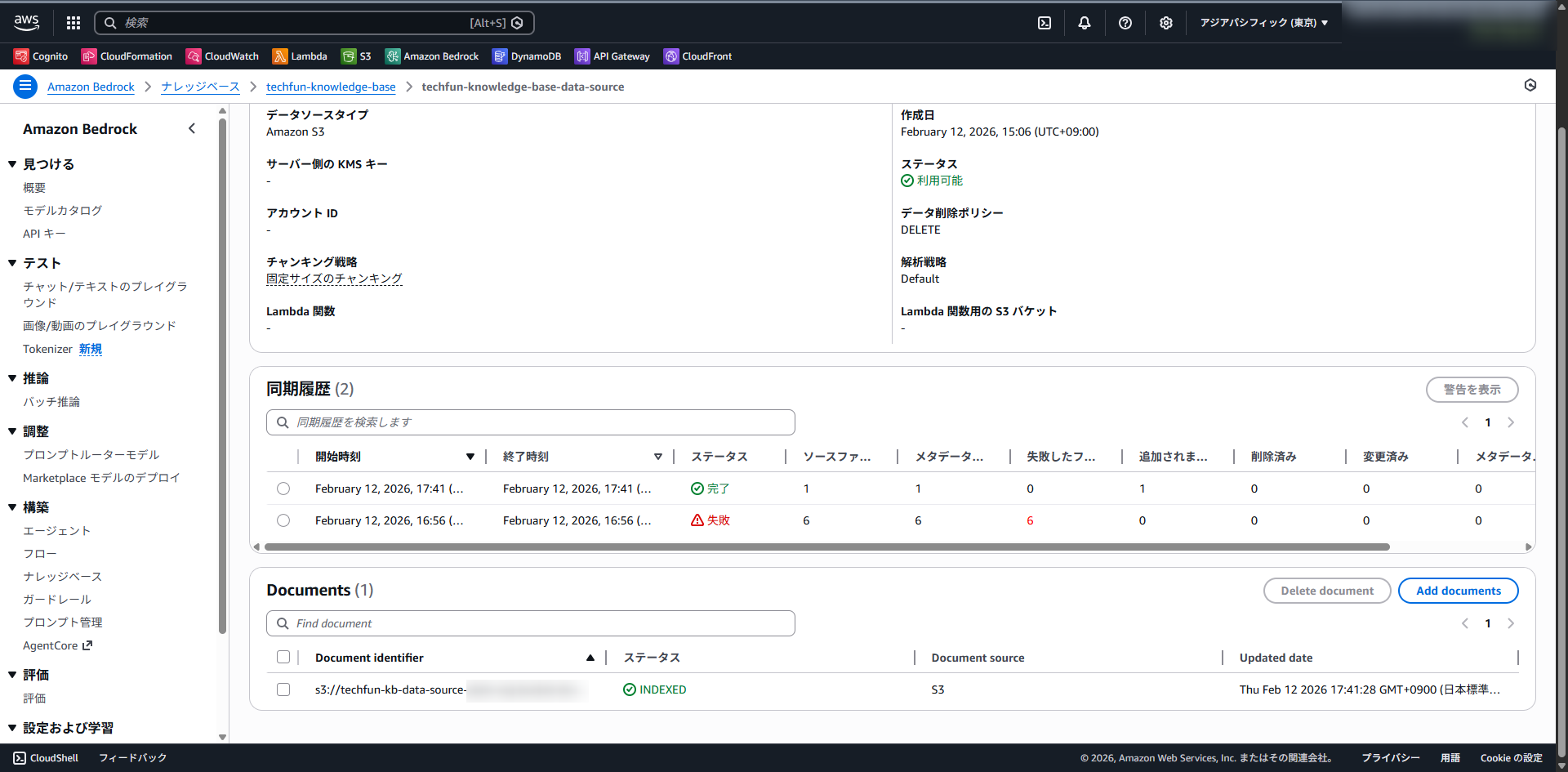1568x772 pixels.
Task: Open the DynamoDB bookmark shortcut
Action: coord(527,56)
